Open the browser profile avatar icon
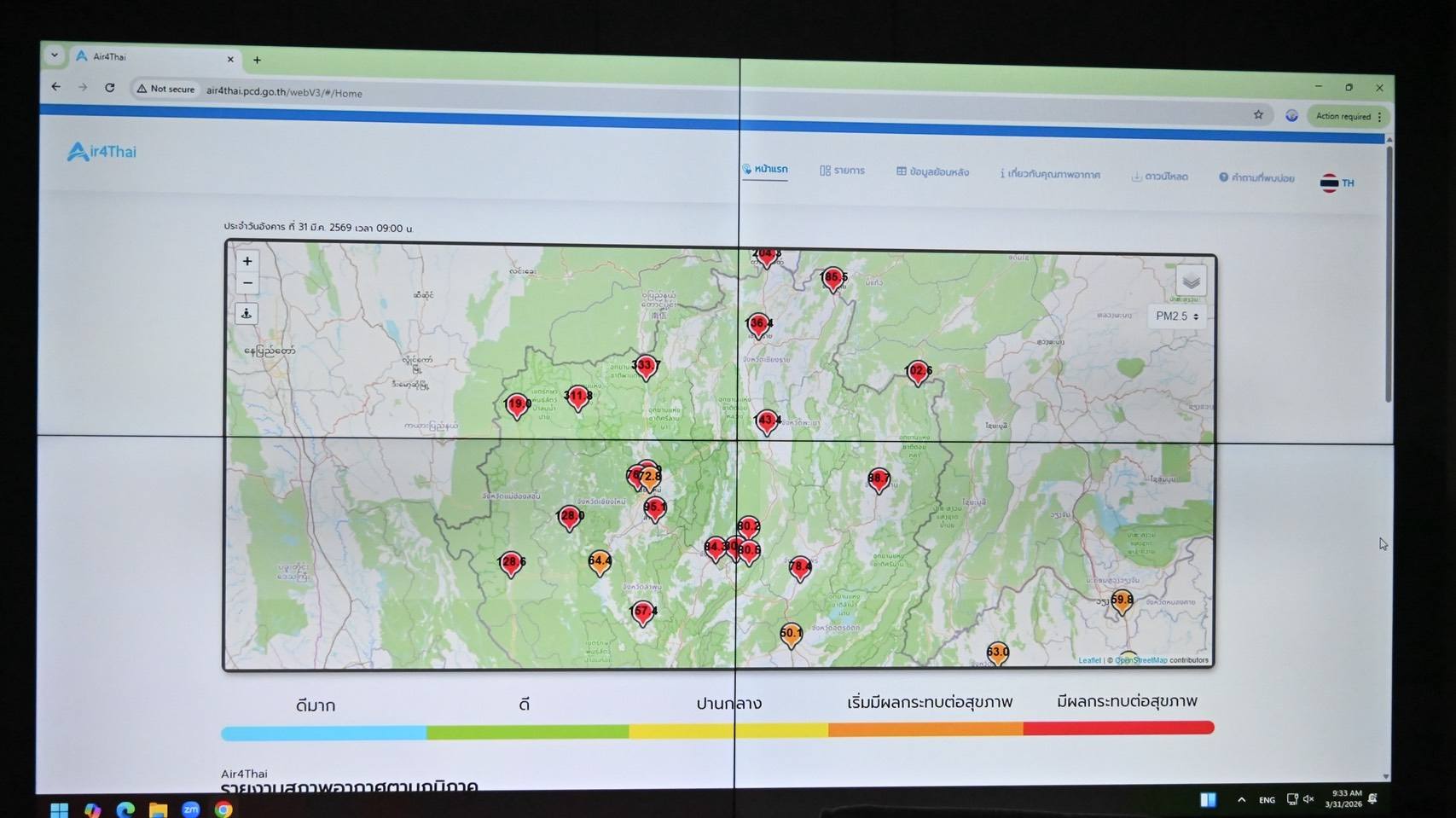 click(1291, 115)
